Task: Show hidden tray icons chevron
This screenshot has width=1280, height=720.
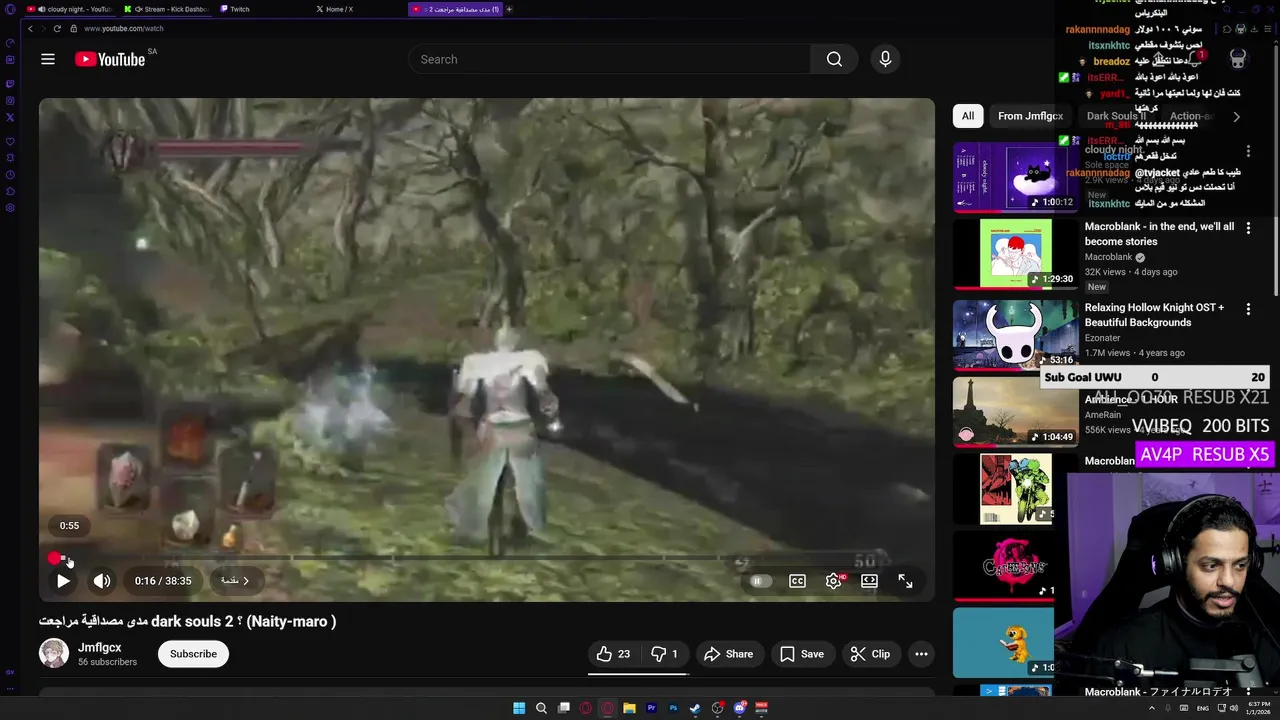Action: 1151,708
